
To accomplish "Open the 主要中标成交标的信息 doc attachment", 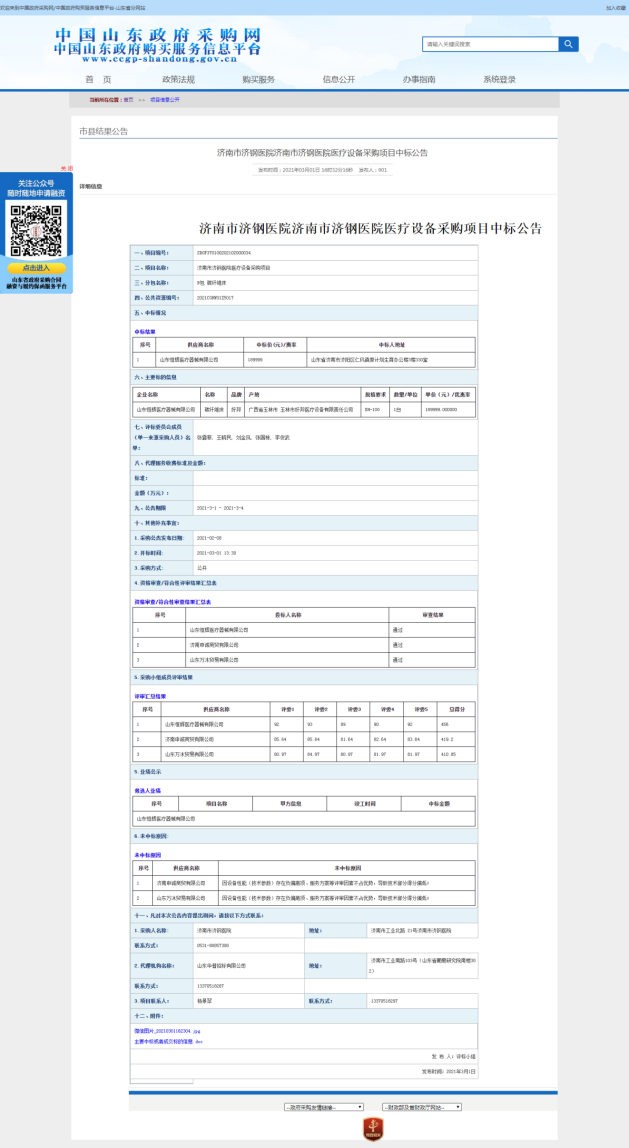I will coord(168,1041).
